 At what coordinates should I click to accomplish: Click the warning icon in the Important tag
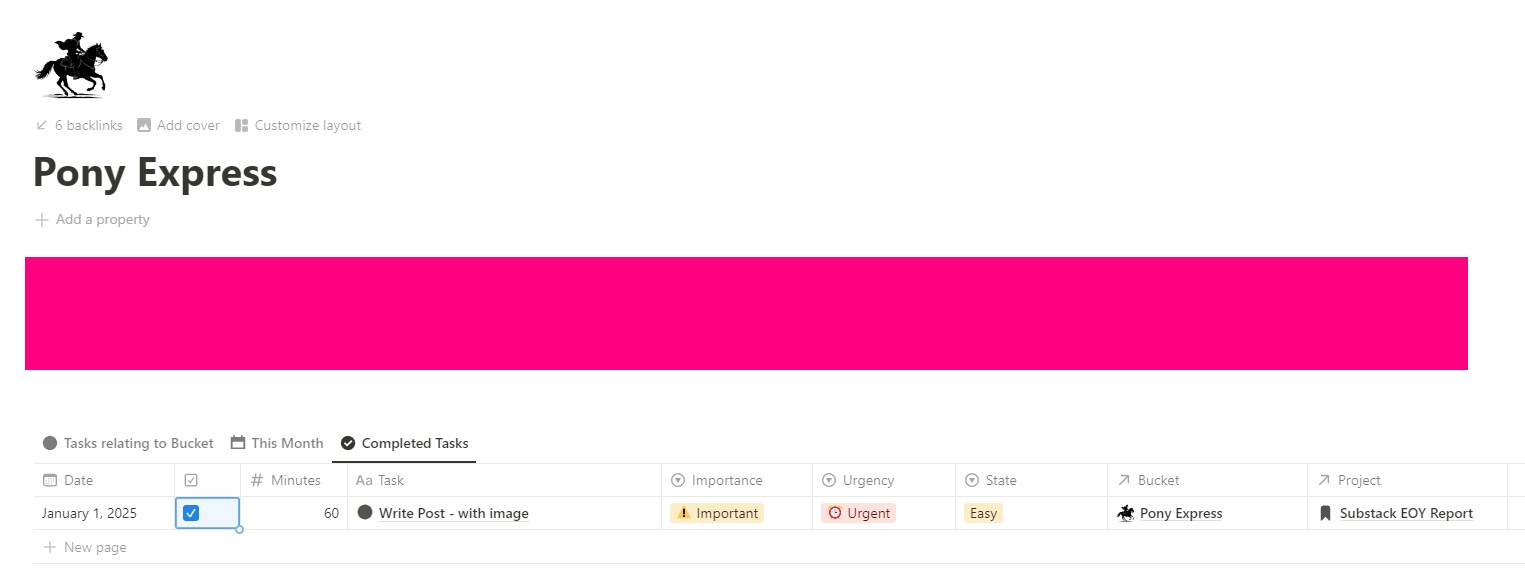click(x=684, y=513)
